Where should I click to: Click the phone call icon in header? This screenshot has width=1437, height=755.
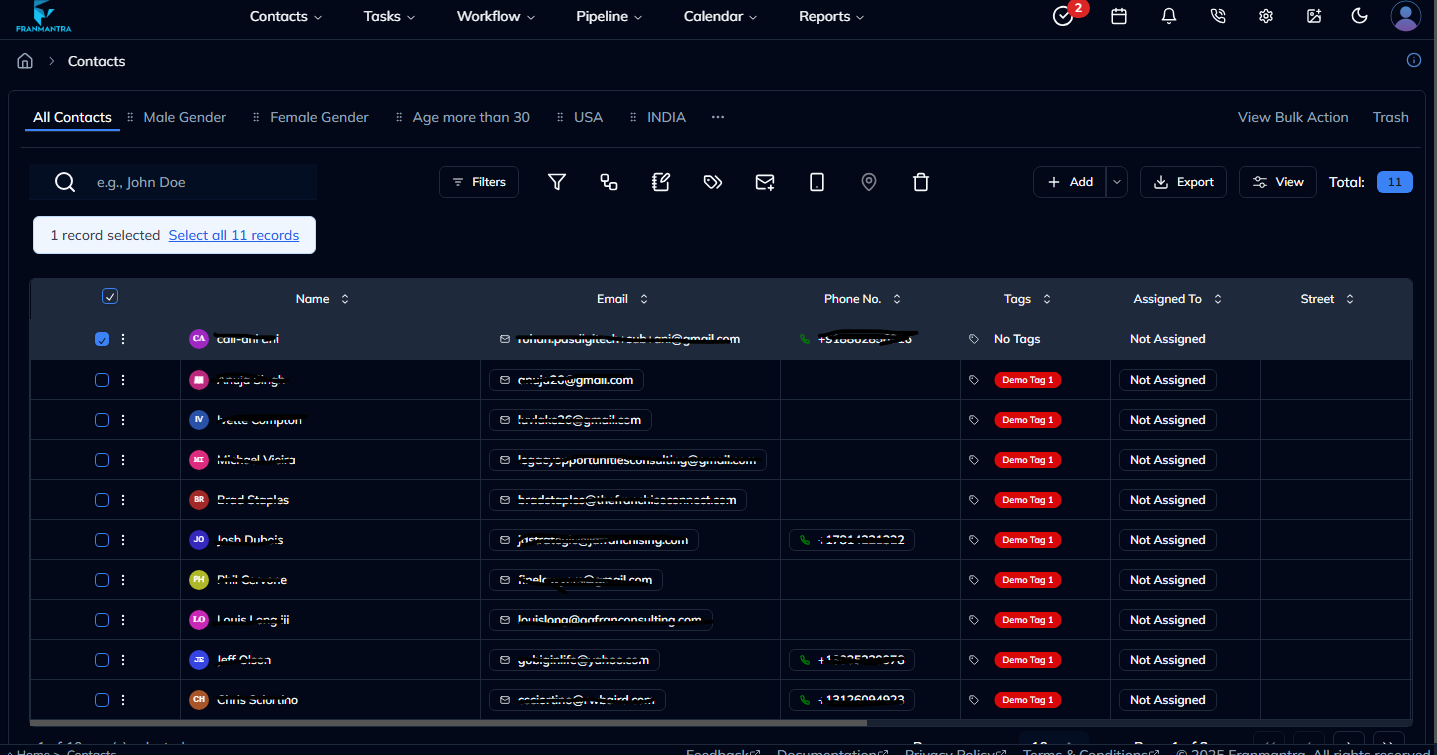tap(1217, 16)
